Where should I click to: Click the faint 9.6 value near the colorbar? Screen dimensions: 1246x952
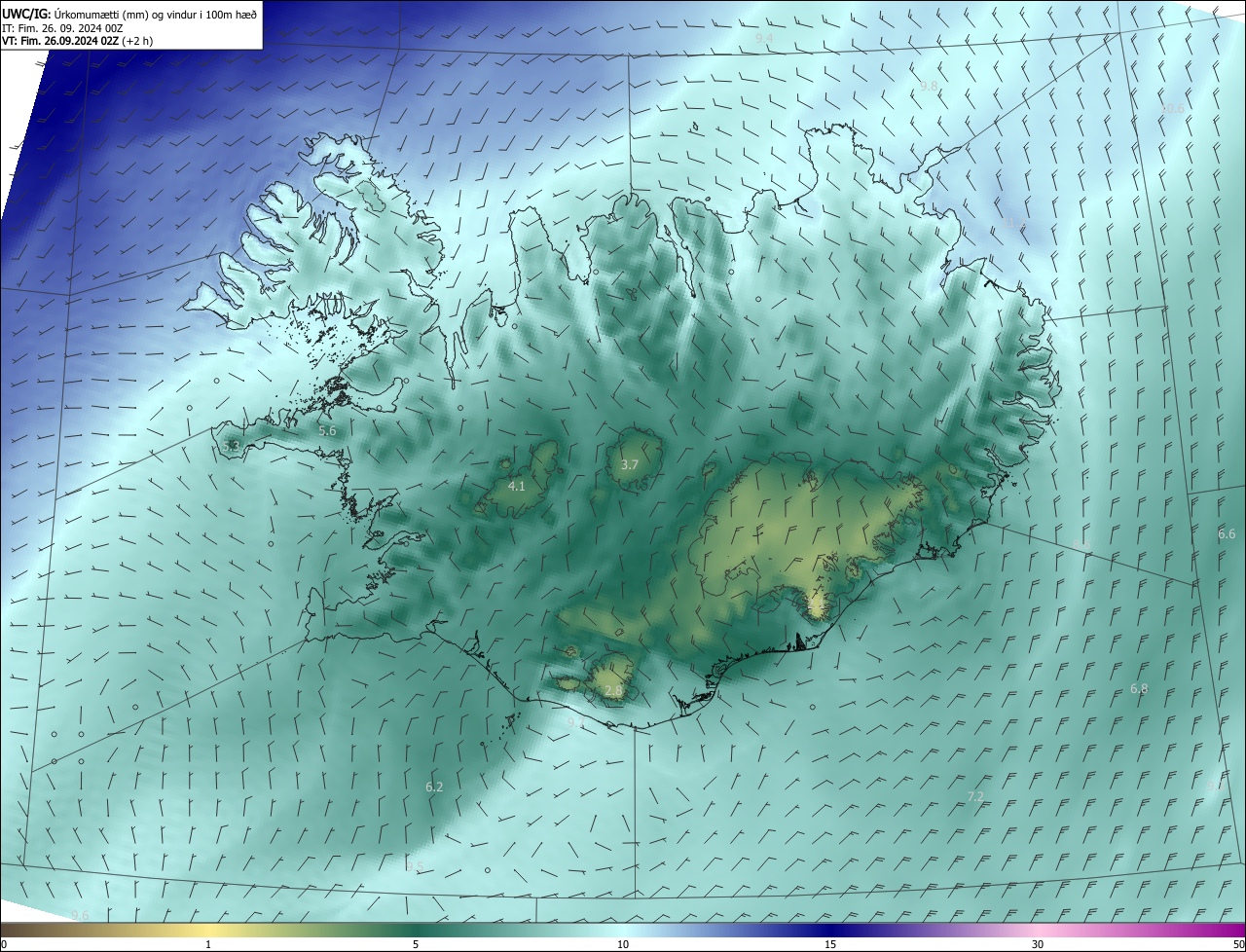coord(80,915)
